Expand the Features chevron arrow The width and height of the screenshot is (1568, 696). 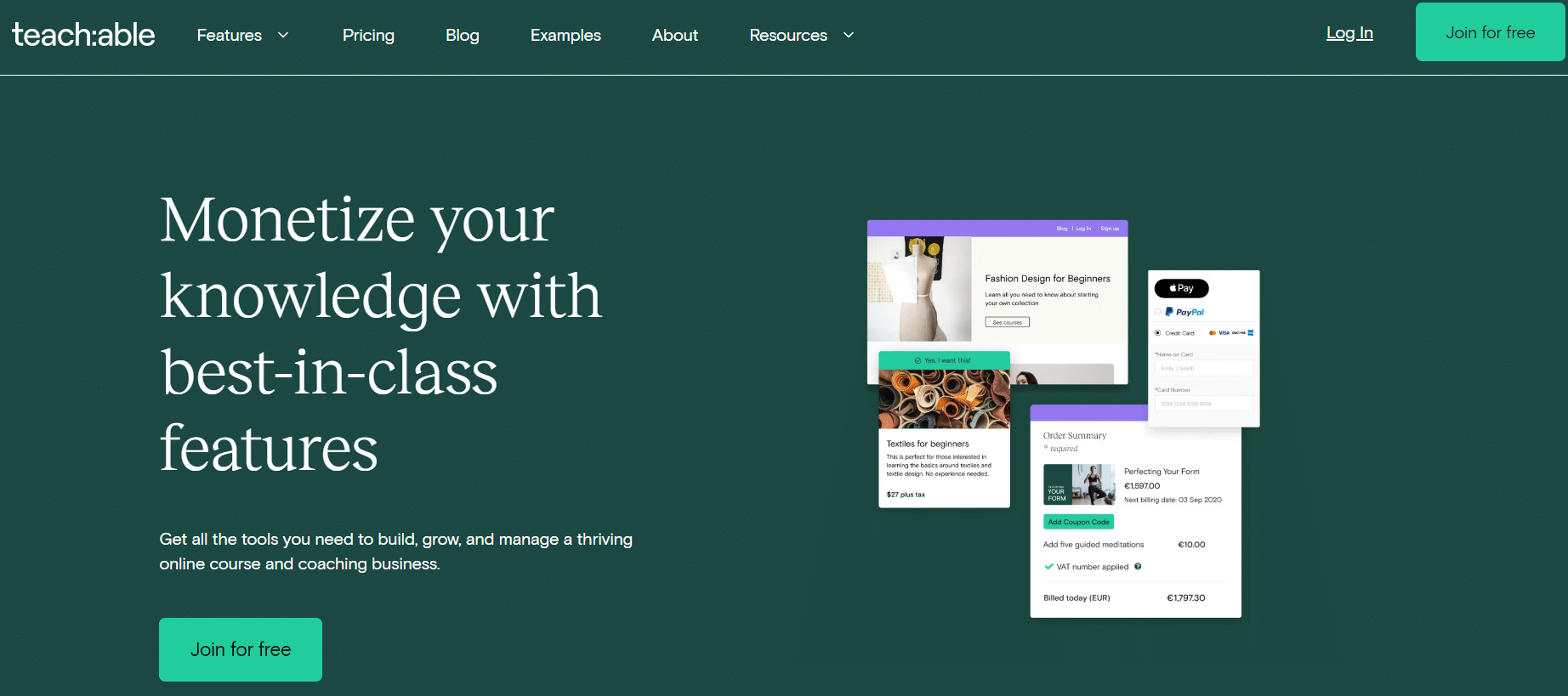(x=283, y=35)
